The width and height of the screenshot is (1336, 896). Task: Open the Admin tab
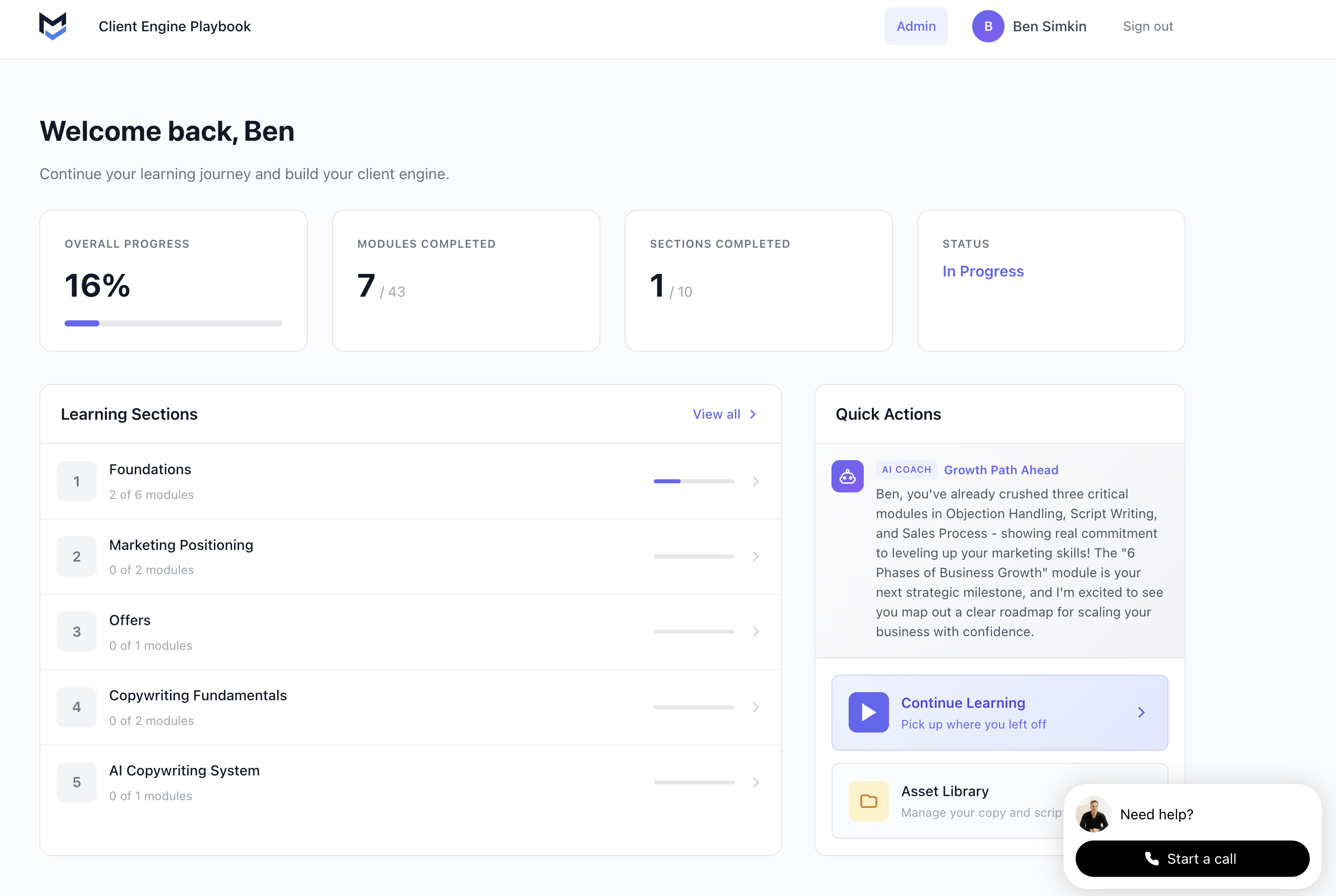(x=915, y=26)
